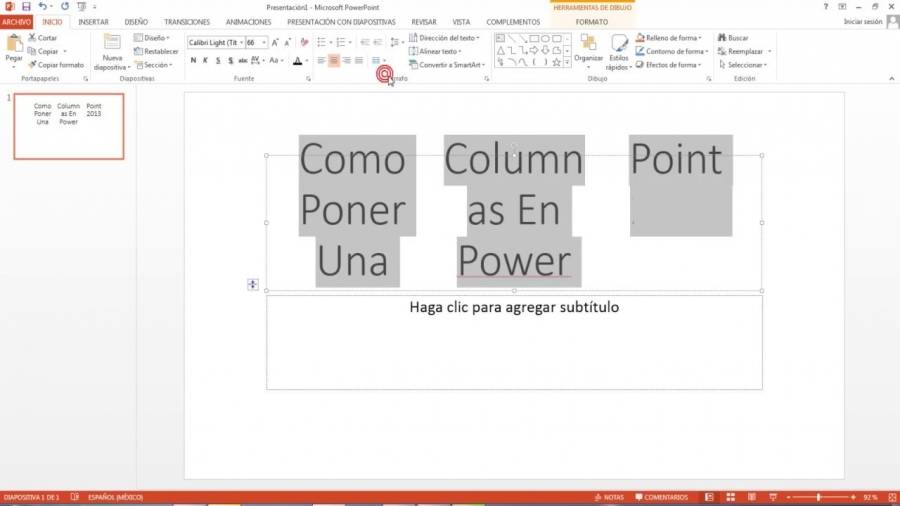Click the Save icon in quick access toolbar
Viewport: 900px width, 506px height.
26,7
